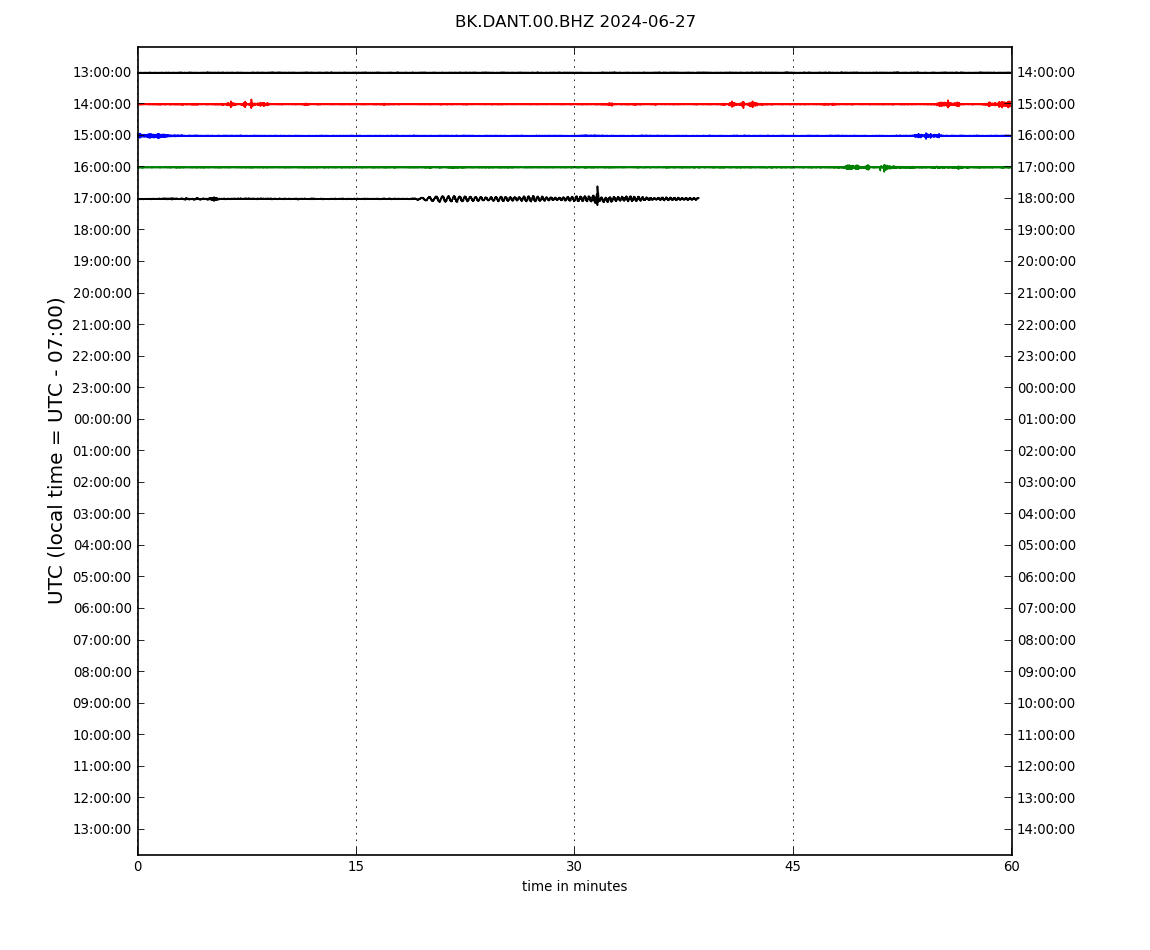
Task: Click right-axis label 21:00:00
Action: (x=1046, y=293)
